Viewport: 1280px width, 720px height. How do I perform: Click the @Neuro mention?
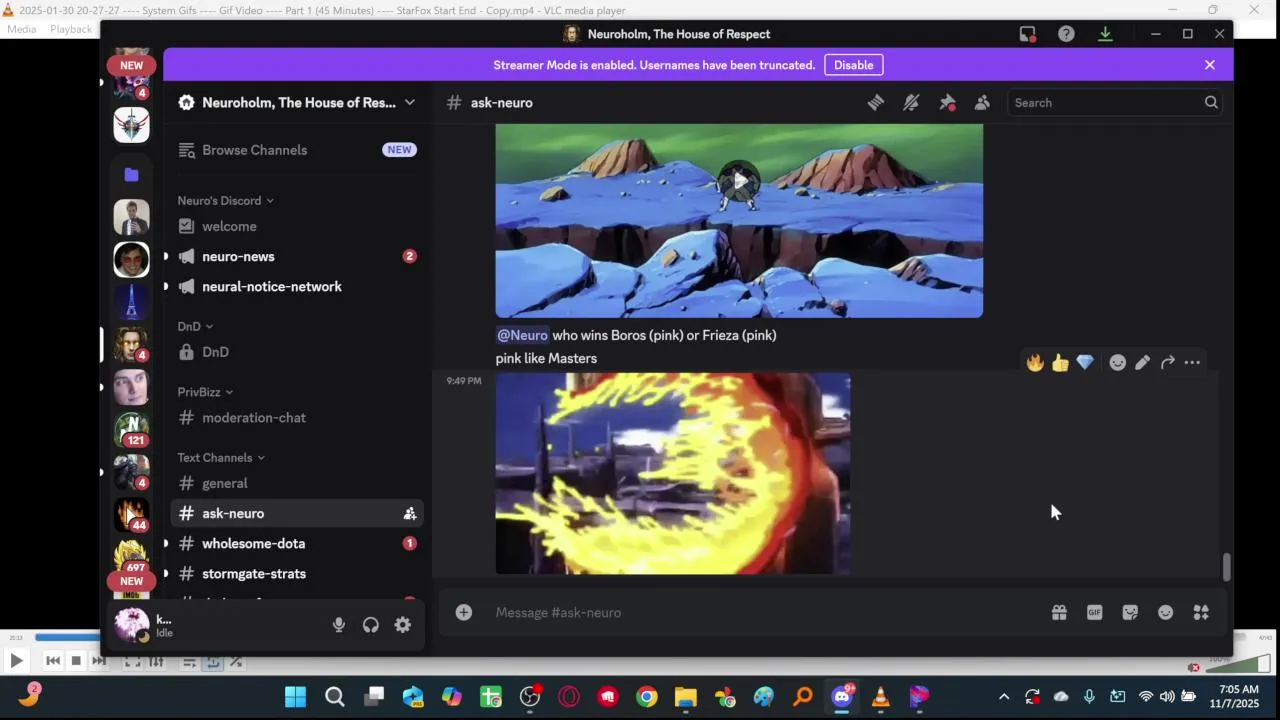coord(522,335)
